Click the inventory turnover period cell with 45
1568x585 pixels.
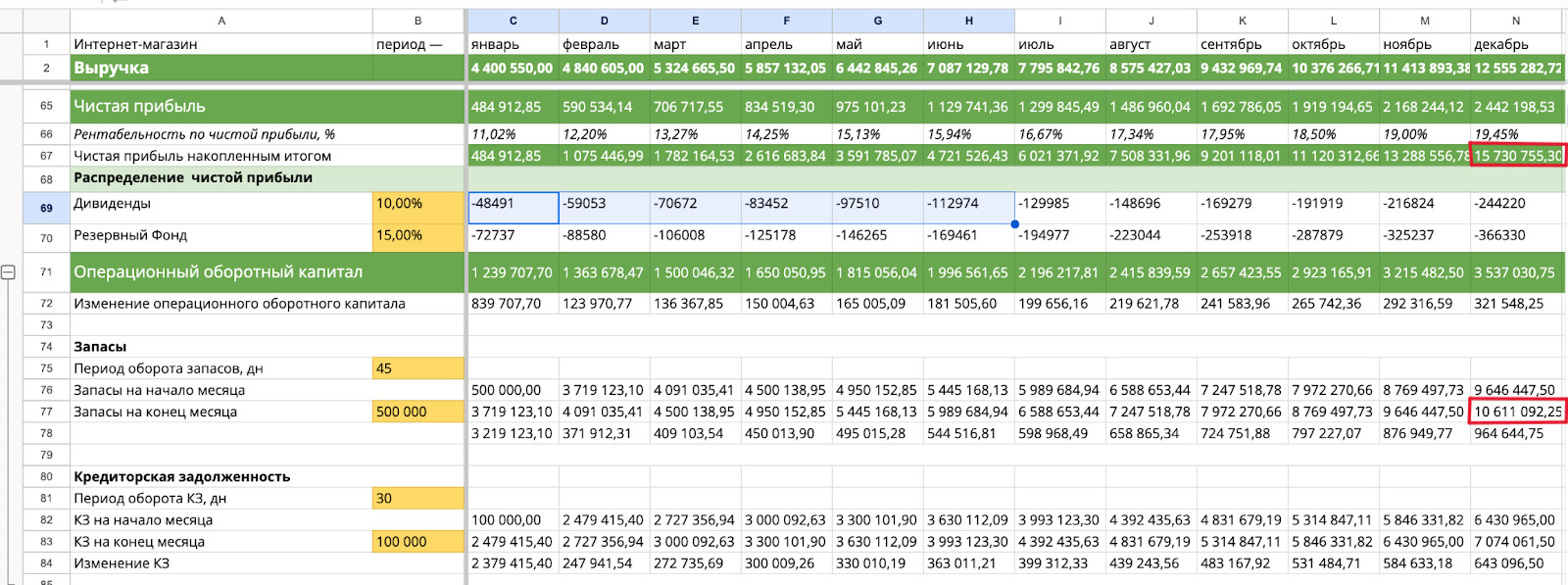(x=417, y=368)
